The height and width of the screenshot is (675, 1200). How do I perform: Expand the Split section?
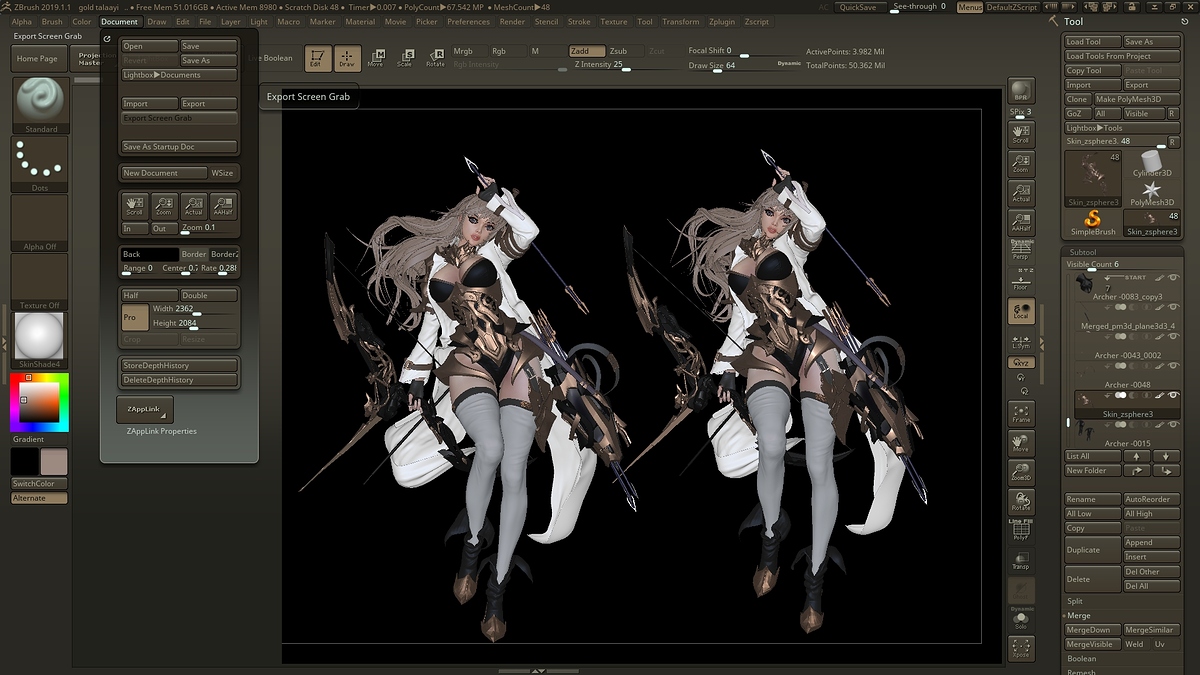point(1075,601)
